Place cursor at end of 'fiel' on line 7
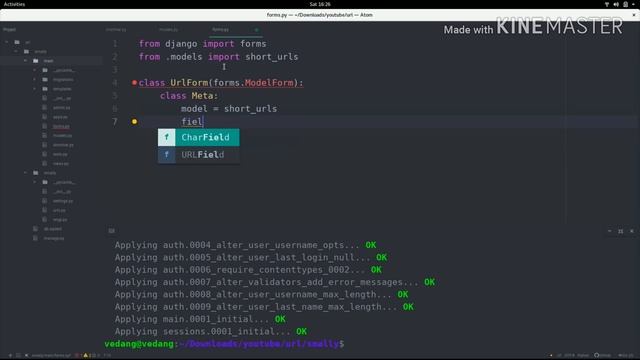Image resolution: width=640 pixels, height=360 pixels. click(x=203, y=122)
